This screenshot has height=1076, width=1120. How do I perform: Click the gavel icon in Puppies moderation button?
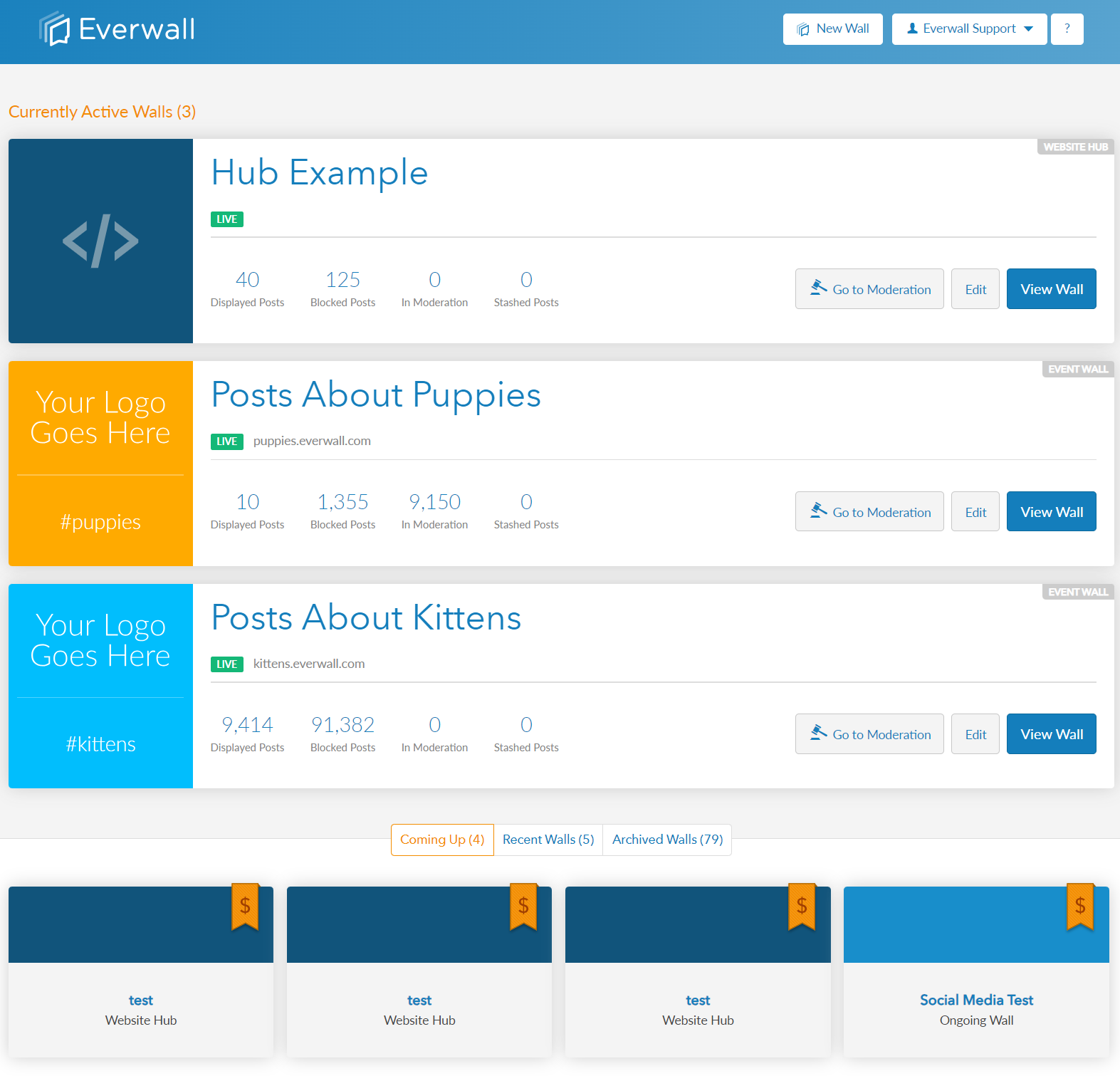coord(819,510)
